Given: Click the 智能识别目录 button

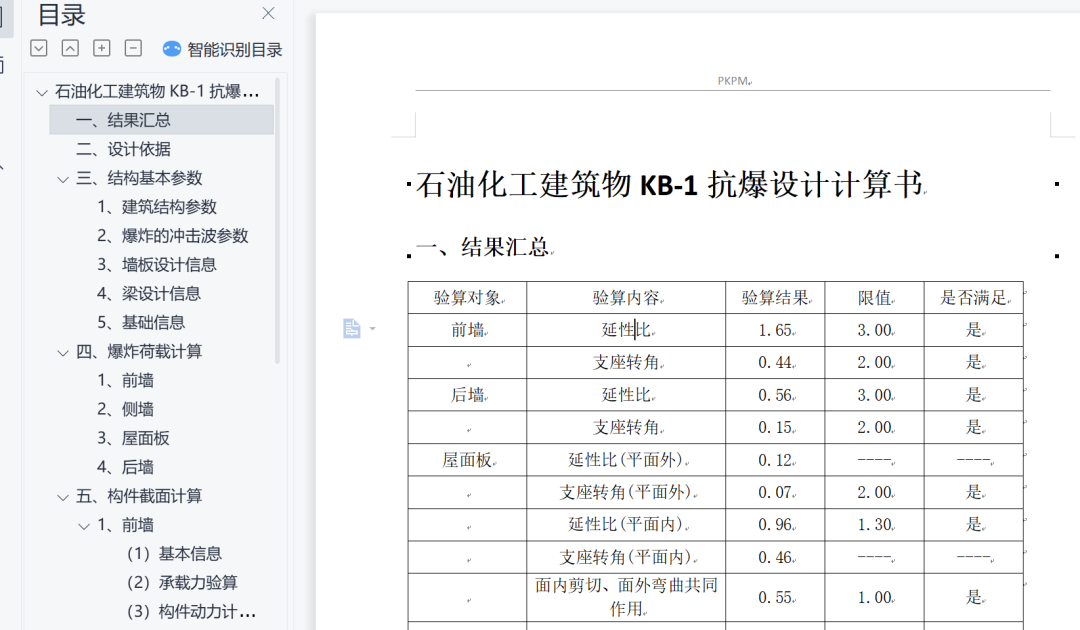Looking at the screenshot, I should [221, 47].
